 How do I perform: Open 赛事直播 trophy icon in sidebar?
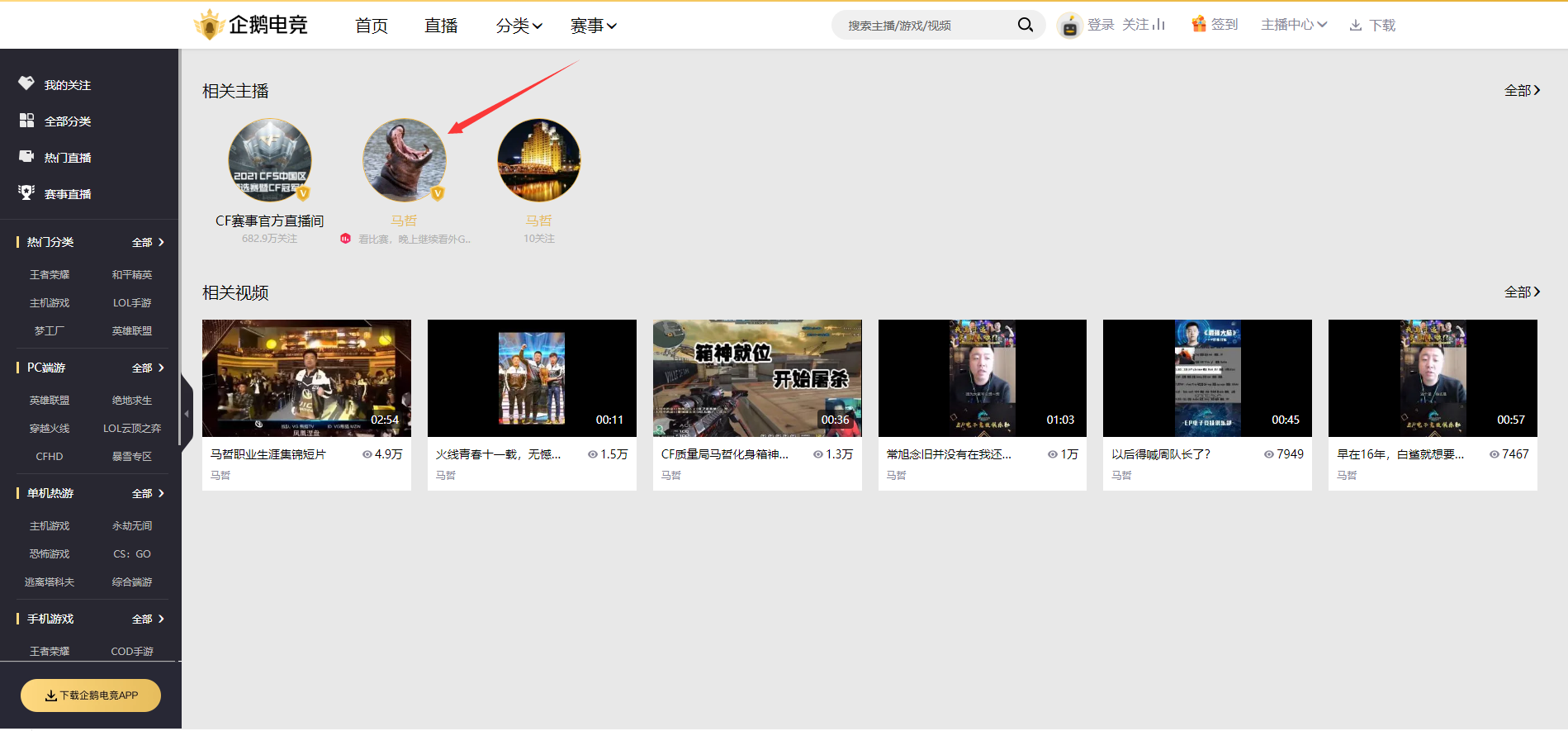(x=26, y=192)
